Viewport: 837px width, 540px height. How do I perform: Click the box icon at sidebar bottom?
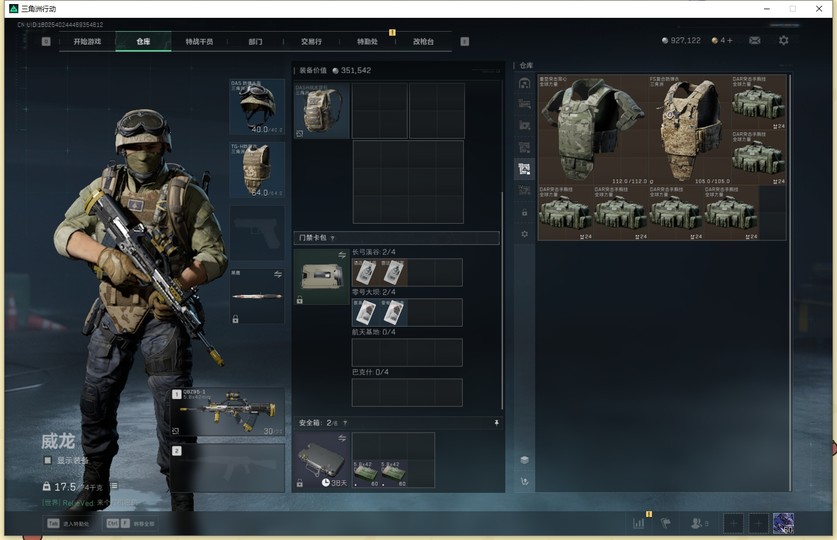click(524, 460)
